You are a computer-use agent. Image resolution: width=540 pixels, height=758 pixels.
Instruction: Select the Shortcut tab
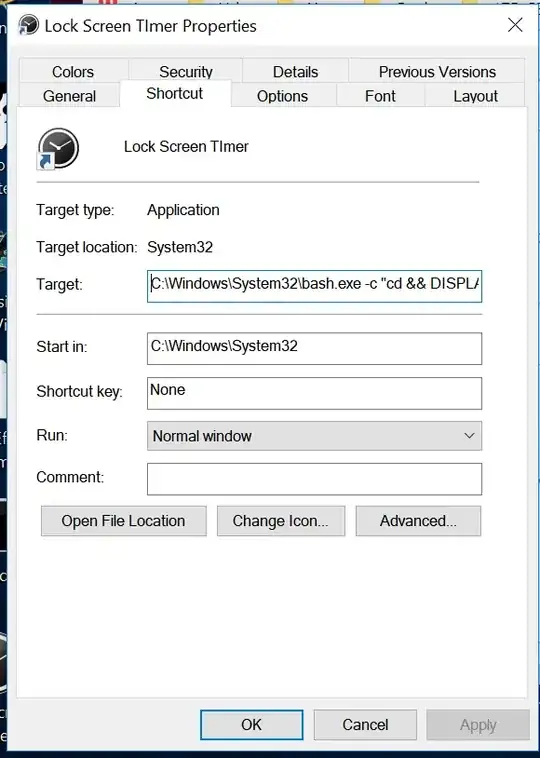[x=175, y=93]
